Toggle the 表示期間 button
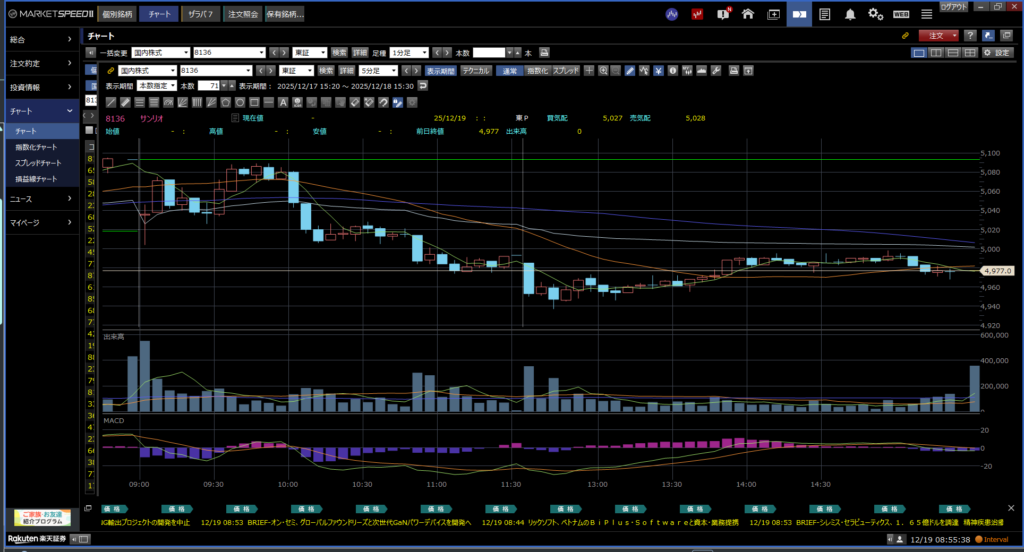Screen dimensions: 1024x552 (x=441, y=71)
